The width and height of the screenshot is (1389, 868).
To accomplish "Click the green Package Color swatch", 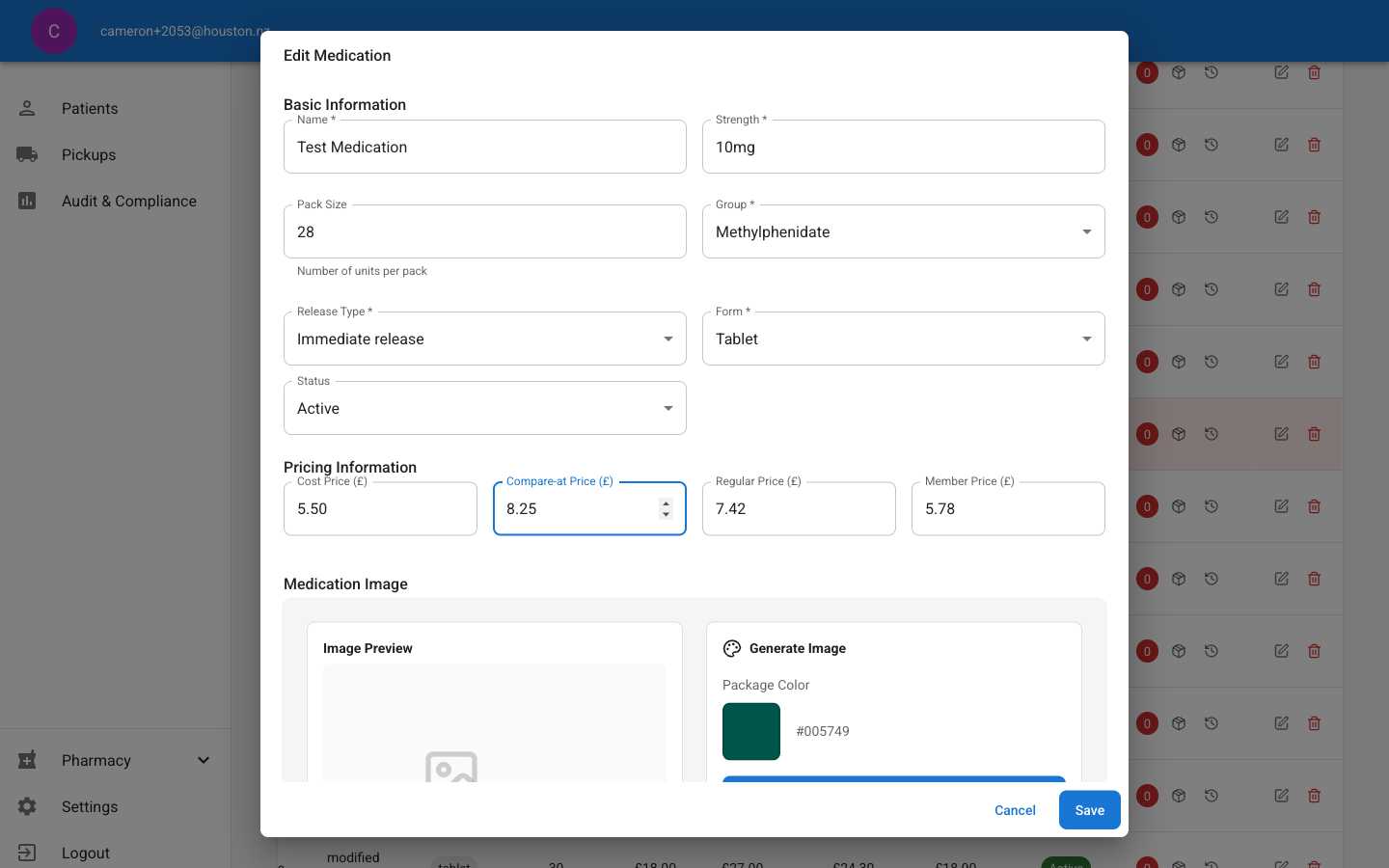I will click(751, 731).
